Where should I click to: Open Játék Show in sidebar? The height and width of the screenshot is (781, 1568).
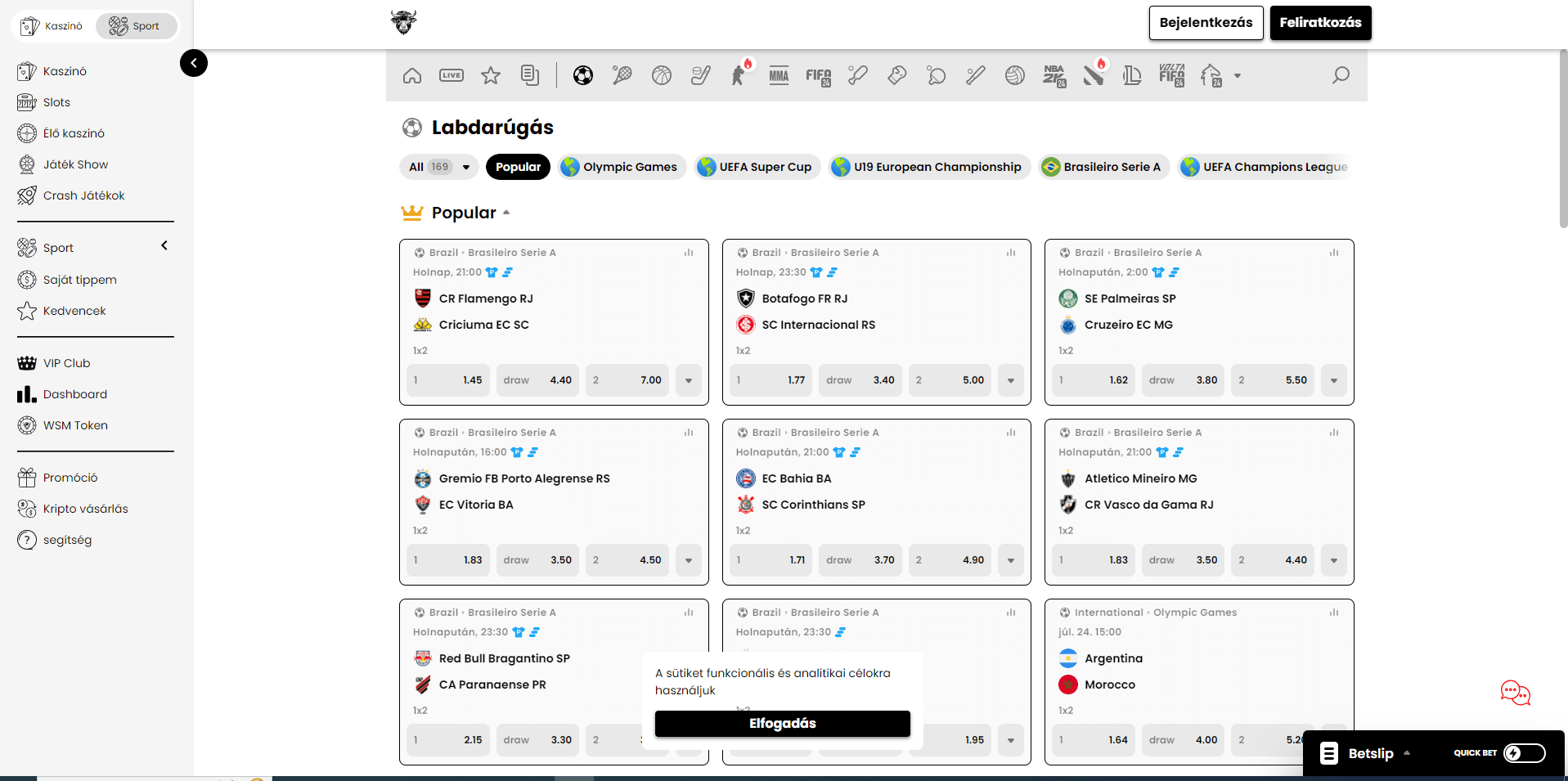click(x=75, y=164)
